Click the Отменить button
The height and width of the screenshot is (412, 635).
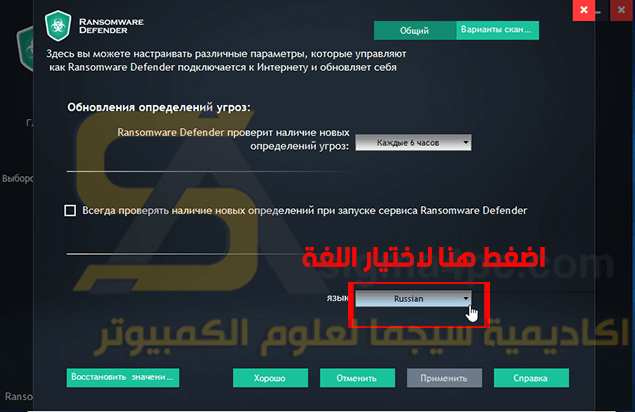coord(357,378)
